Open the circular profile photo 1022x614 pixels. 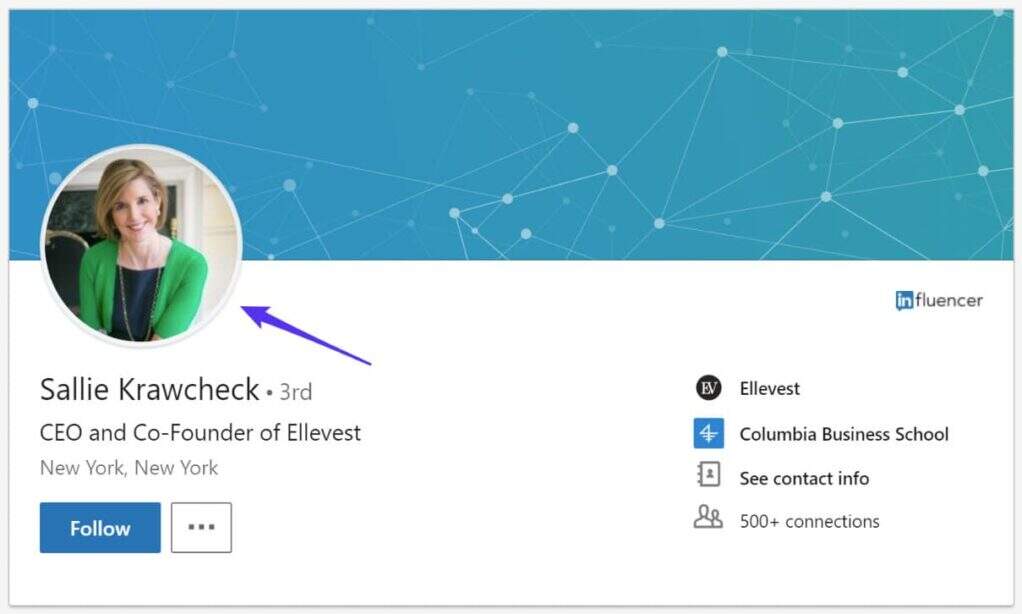point(141,246)
